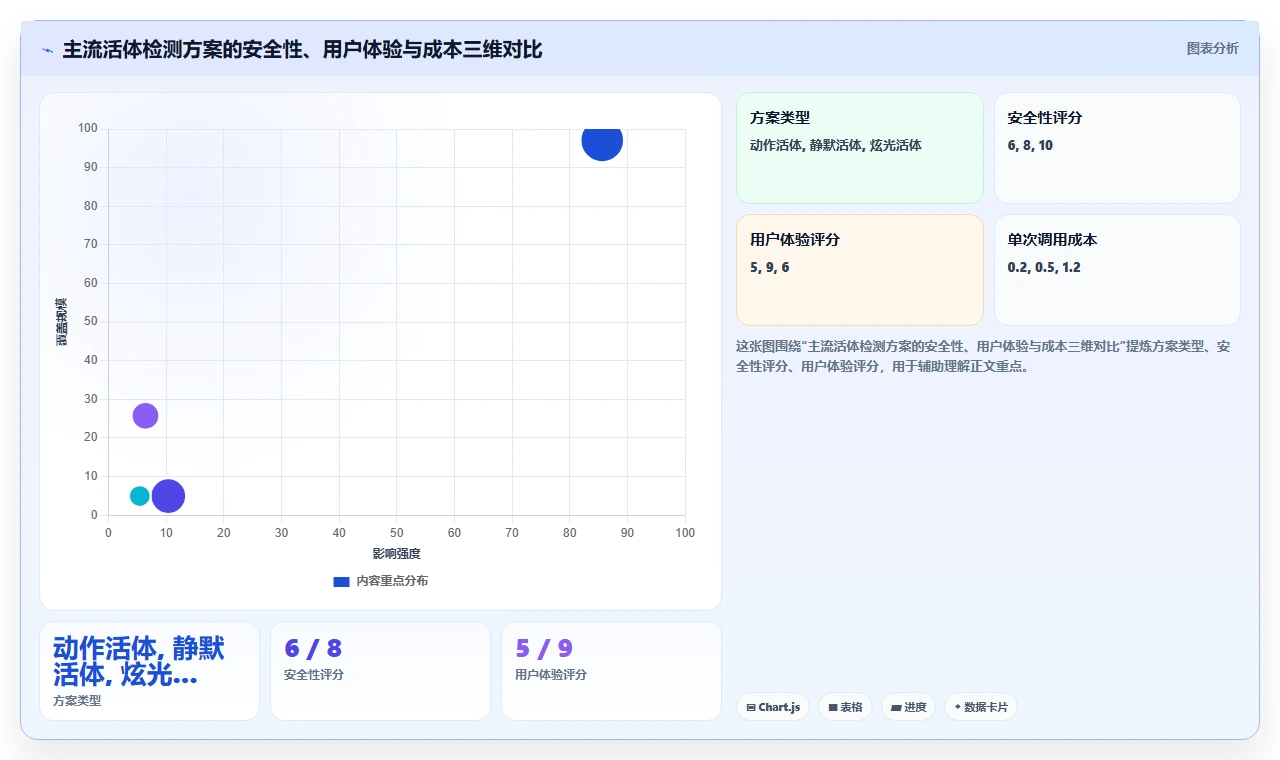Click the 表格 tag chip
Image resolution: width=1280 pixels, height=760 pixels.
(x=845, y=707)
